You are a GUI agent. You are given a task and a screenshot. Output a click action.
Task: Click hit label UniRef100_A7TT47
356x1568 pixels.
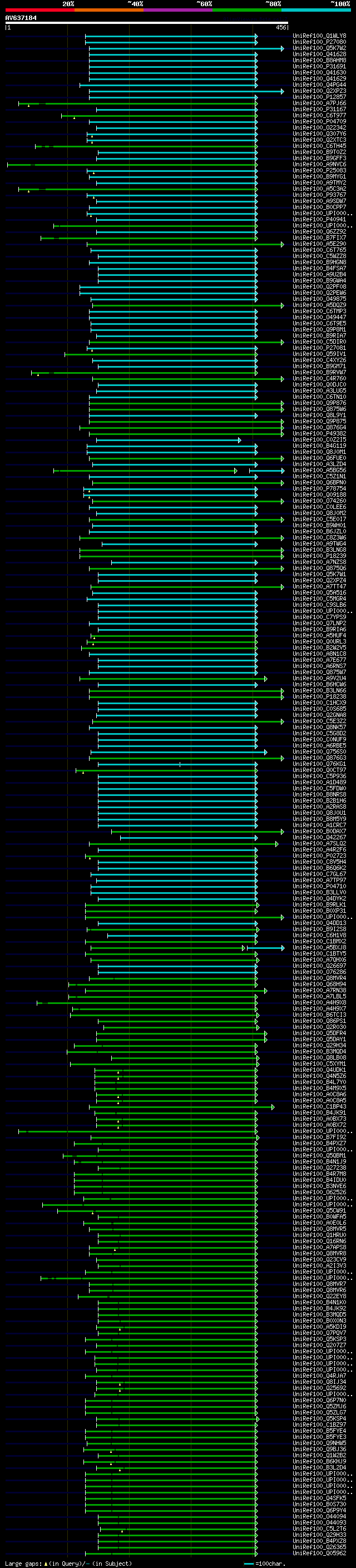click(x=319, y=587)
